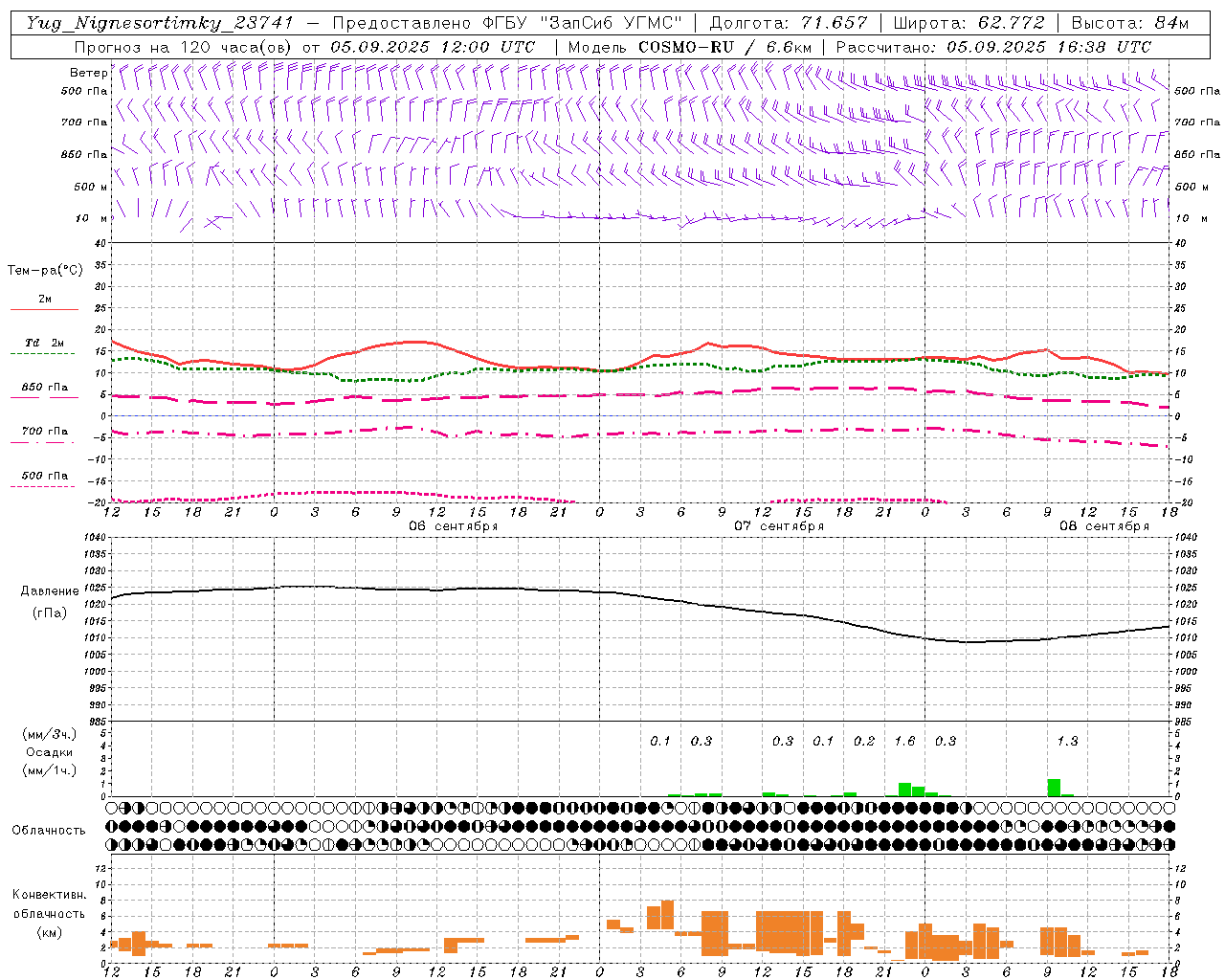Viewport: 1225px width, 980px height.
Task: Click the forecast start 05.09.2025 12:00 UTC
Action: pyautogui.click(x=433, y=47)
